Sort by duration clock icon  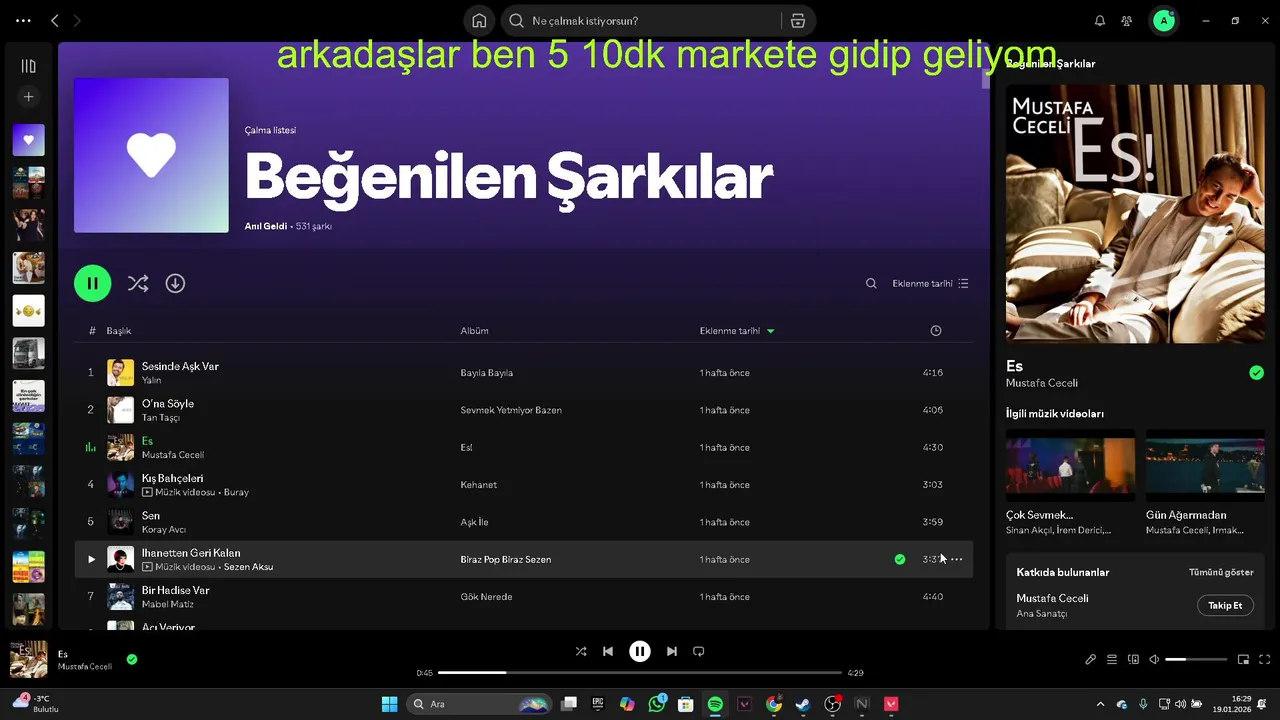point(936,331)
